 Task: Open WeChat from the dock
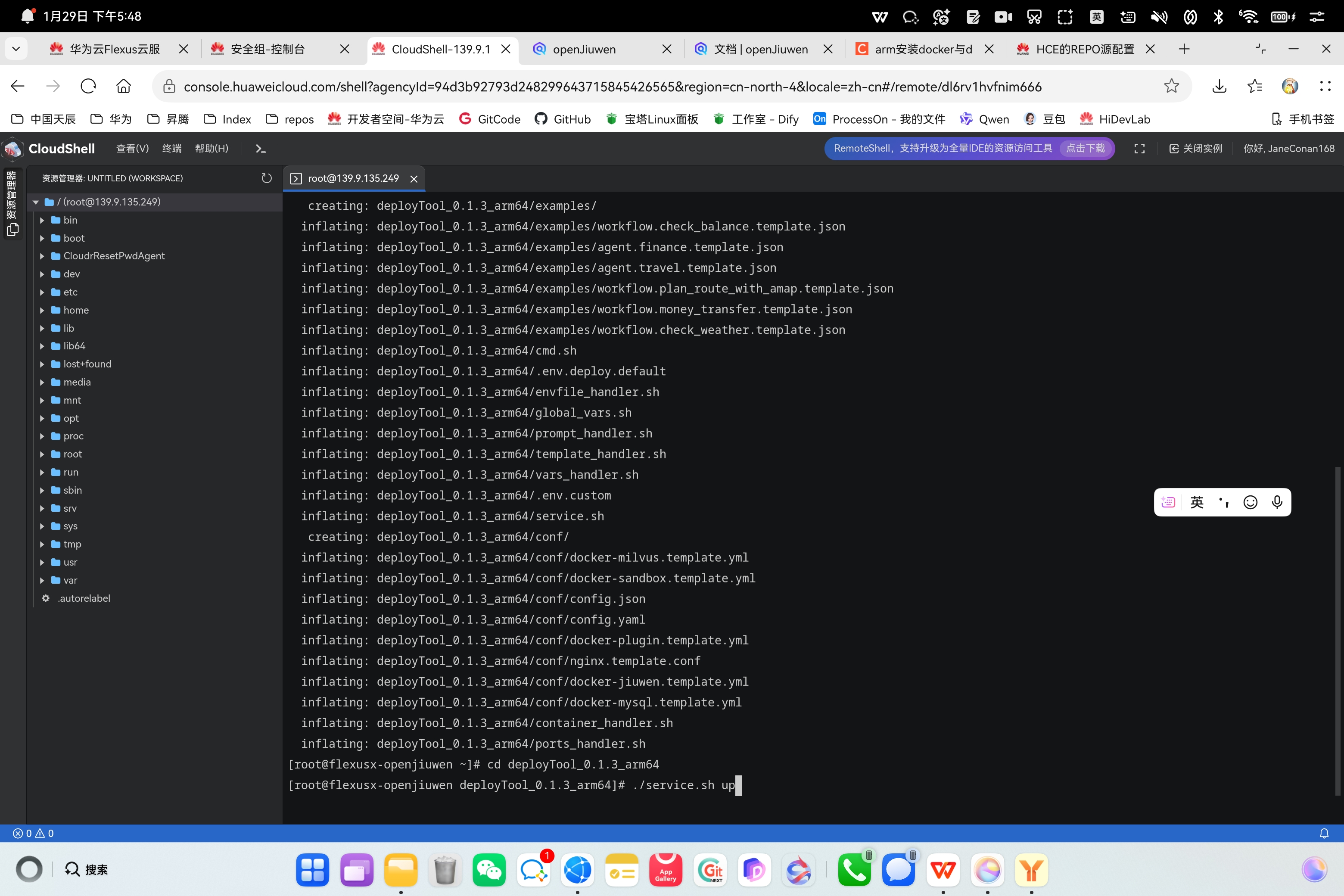[x=488, y=870]
